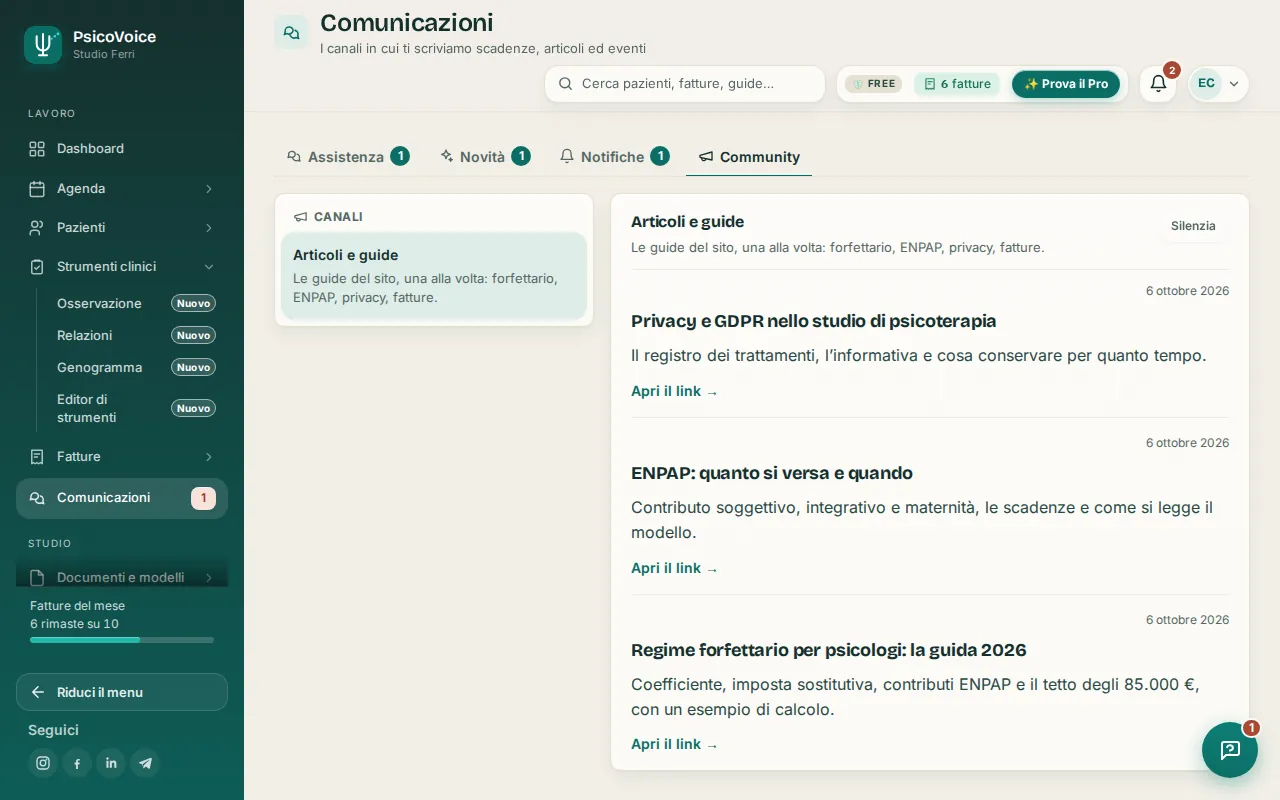The height and width of the screenshot is (800, 1280).
Task: Open Relazioni in the sidebar
Action: pos(136,335)
